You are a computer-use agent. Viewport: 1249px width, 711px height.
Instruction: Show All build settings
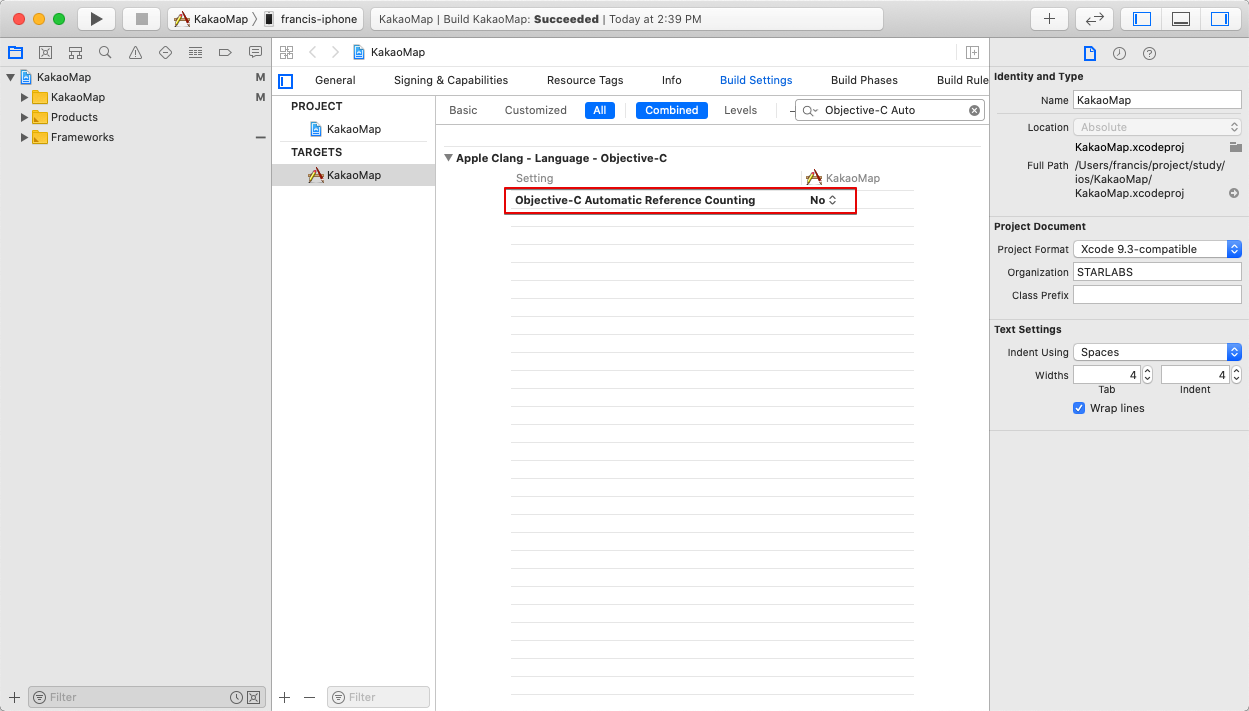(599, 110)
